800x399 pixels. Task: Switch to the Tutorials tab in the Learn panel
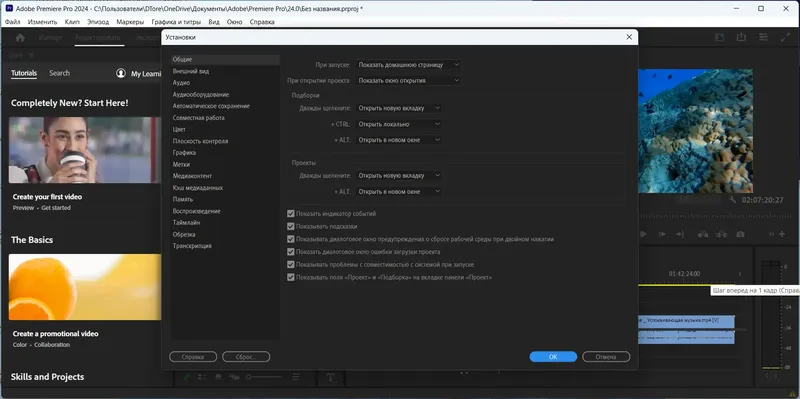24,73
